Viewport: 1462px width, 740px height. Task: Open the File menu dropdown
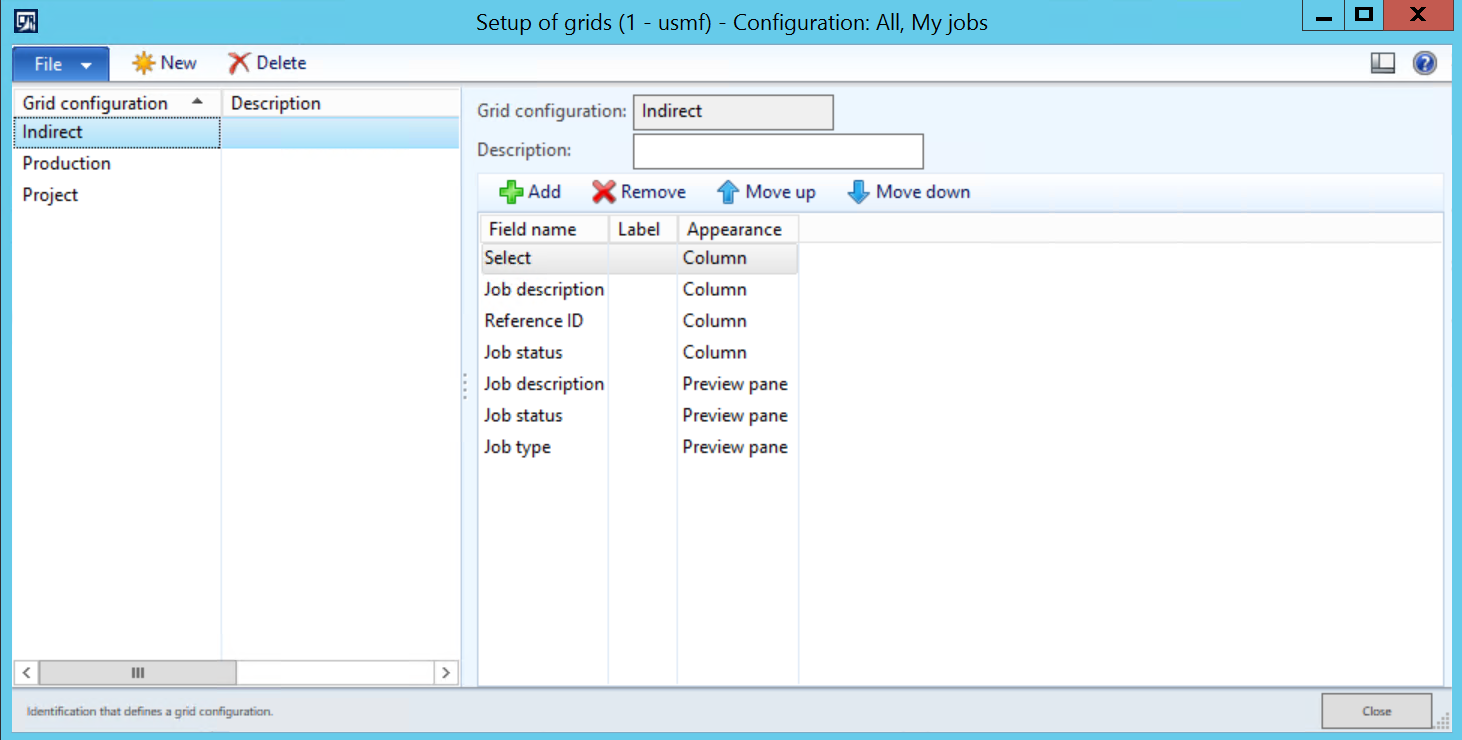pos(61,64)
